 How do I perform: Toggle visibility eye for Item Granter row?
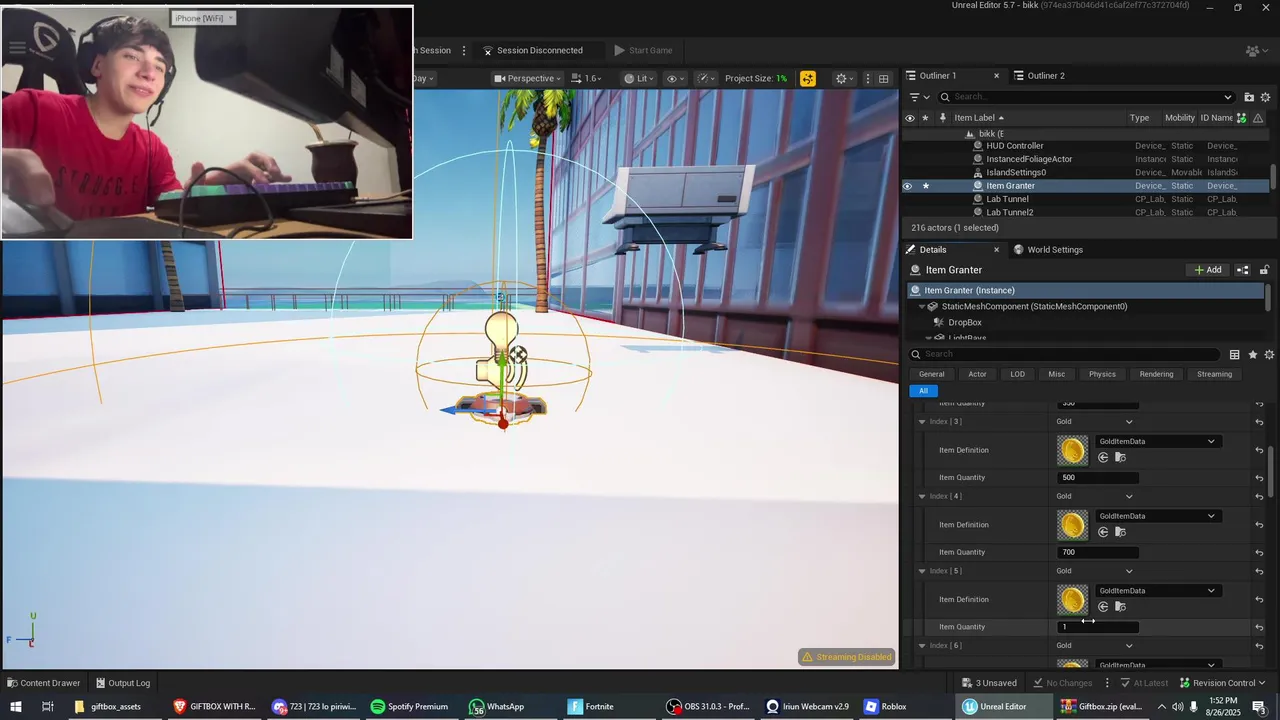coord(908,186)
